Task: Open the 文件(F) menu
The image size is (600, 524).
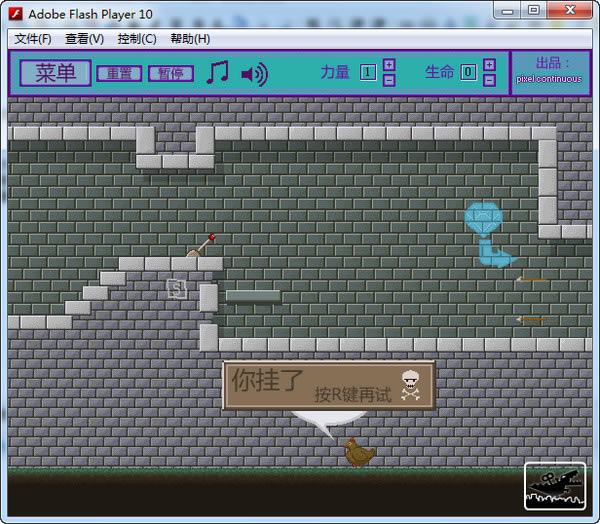Action: point(33,39)
